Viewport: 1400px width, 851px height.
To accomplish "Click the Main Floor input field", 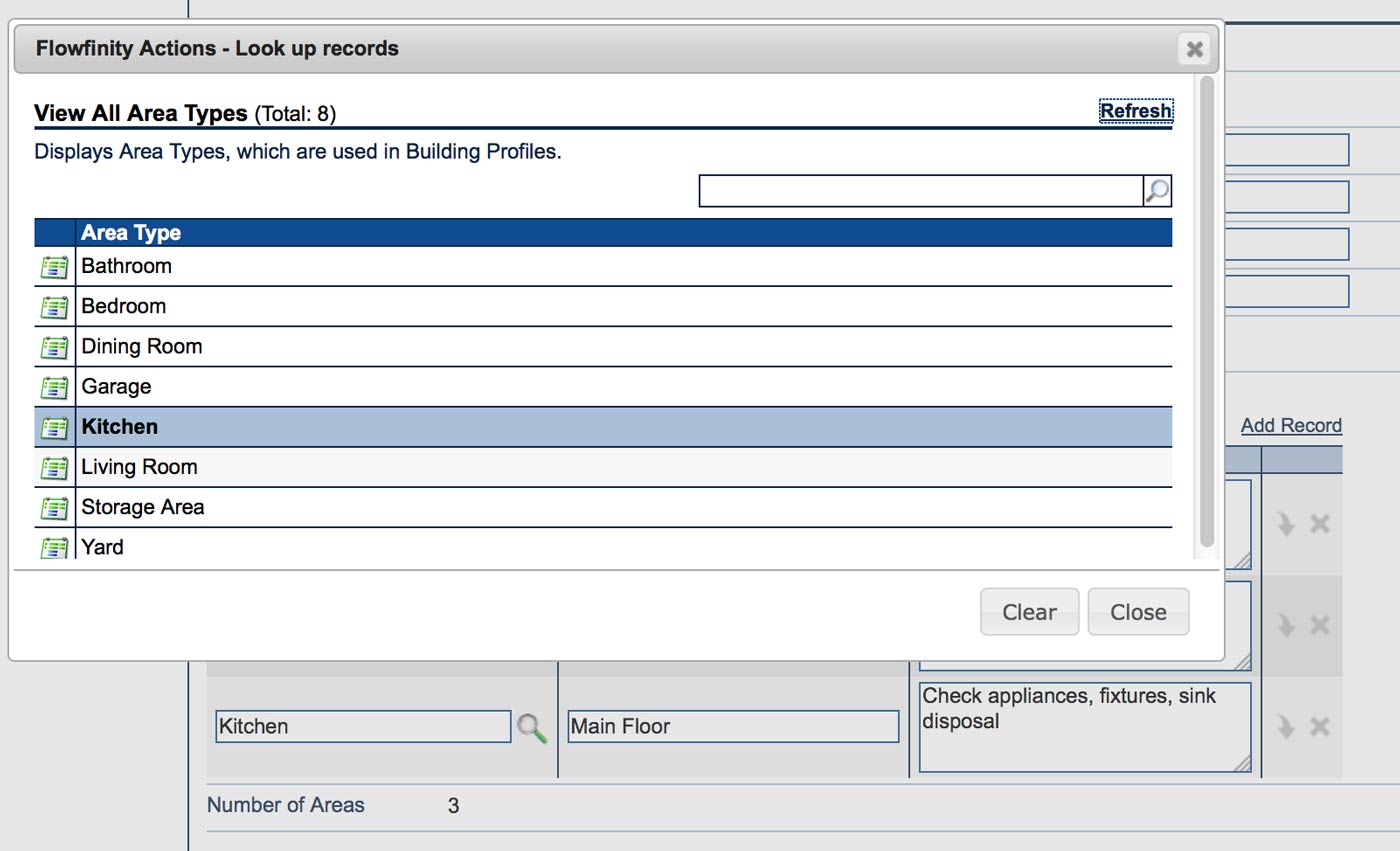I will [x=733, y=727].
